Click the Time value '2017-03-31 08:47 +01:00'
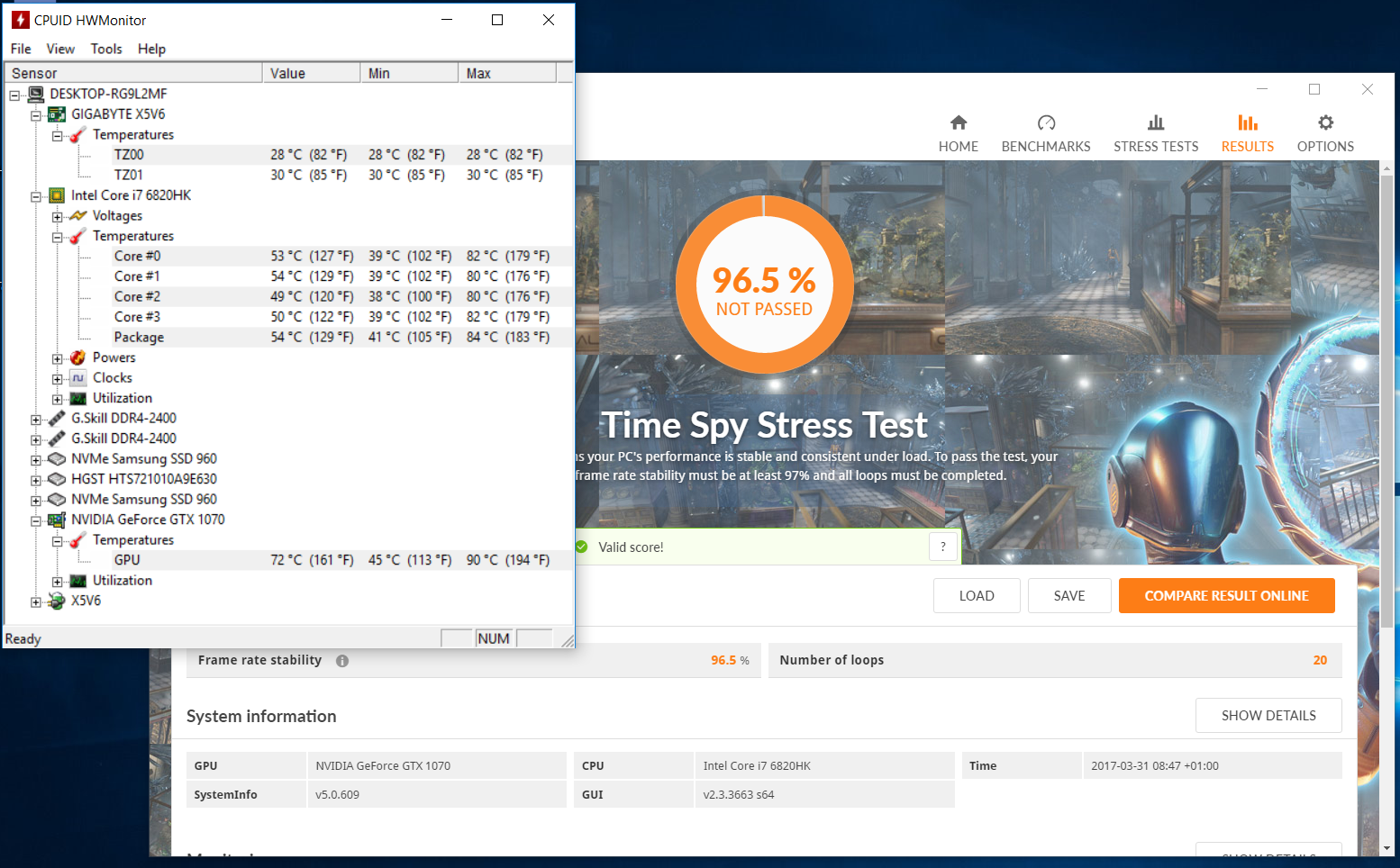 (x=1155, y=766)
